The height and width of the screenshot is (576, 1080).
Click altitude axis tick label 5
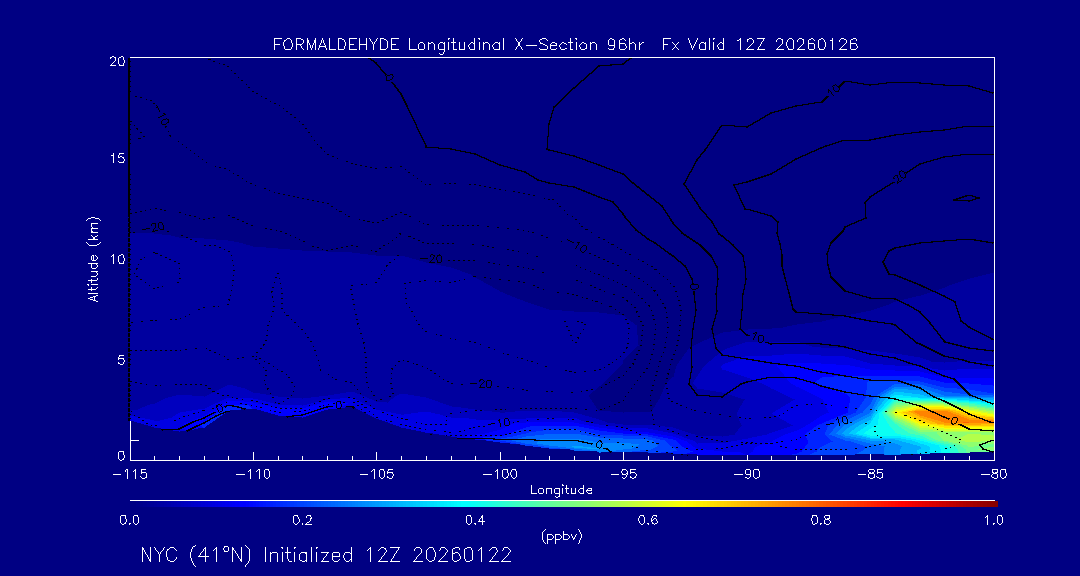point(120,358)
